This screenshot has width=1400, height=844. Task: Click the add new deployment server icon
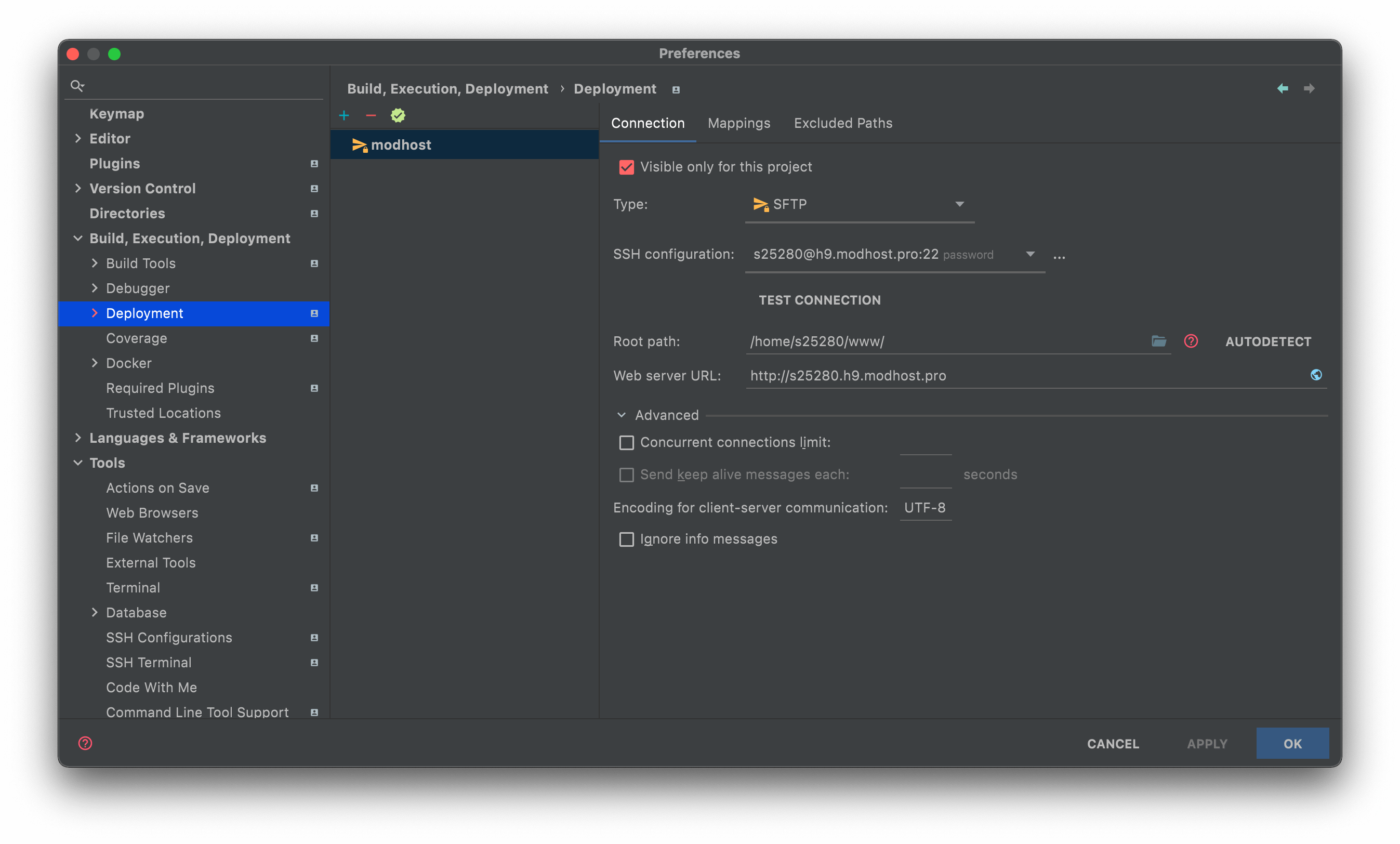tap(344, 115)
